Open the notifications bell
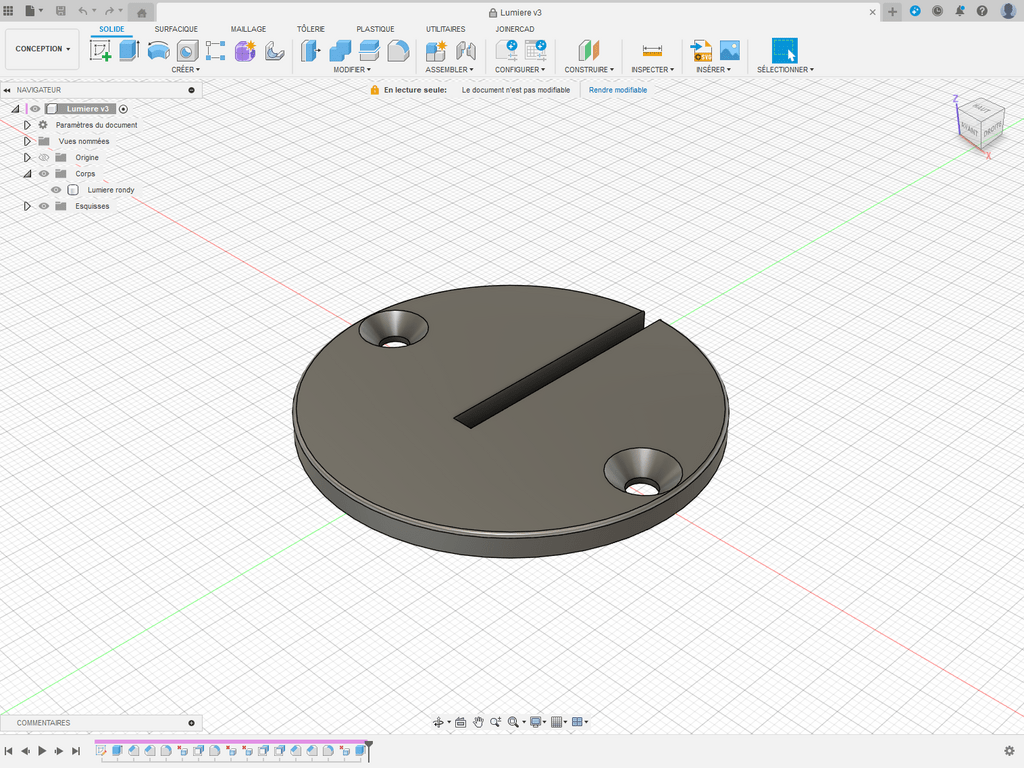This screenshot has width=1024, height=768. pyautogui.click(x=959, y=11)
